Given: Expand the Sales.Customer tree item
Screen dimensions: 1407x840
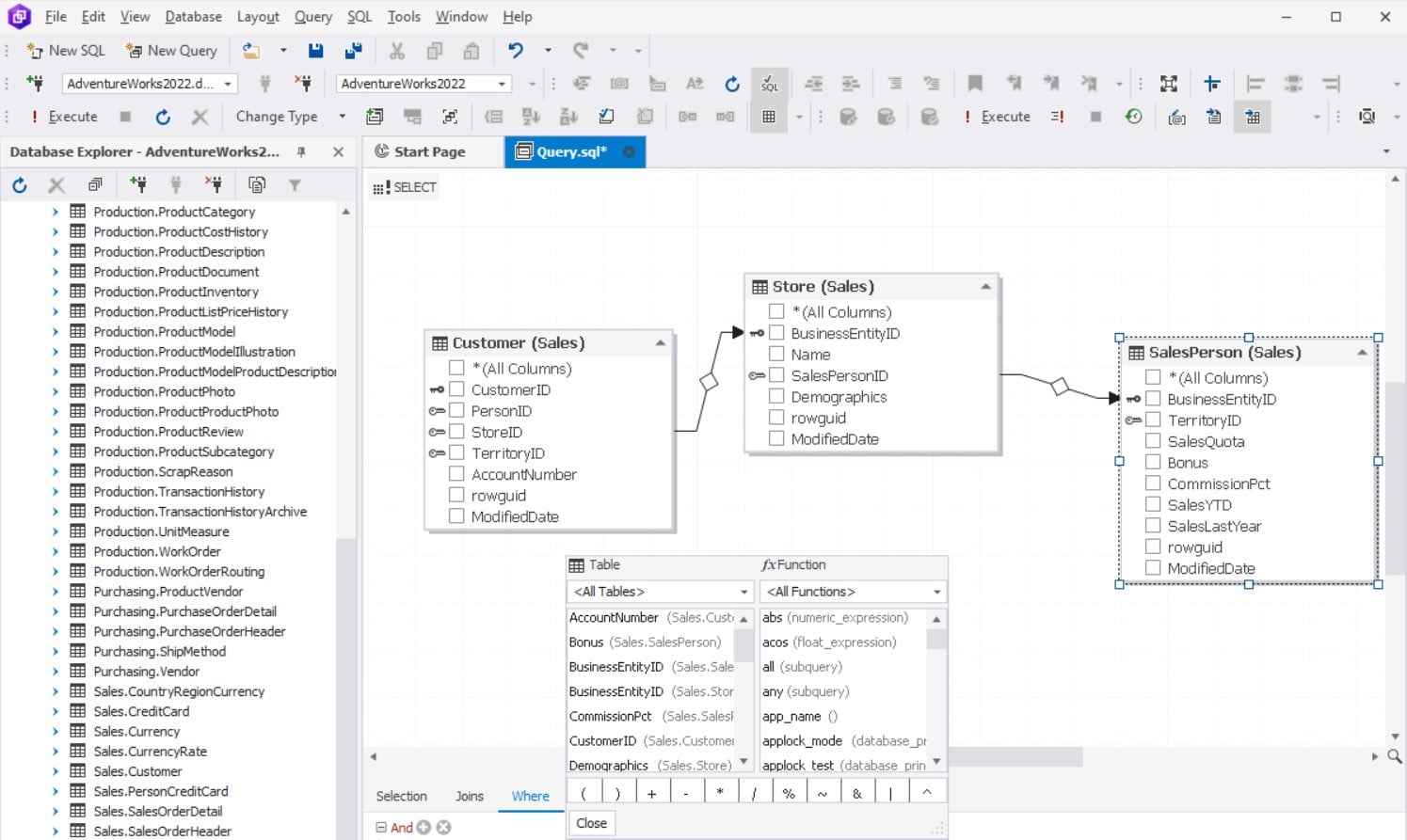Looking at the screenshot, I should (x=55, y=770).
